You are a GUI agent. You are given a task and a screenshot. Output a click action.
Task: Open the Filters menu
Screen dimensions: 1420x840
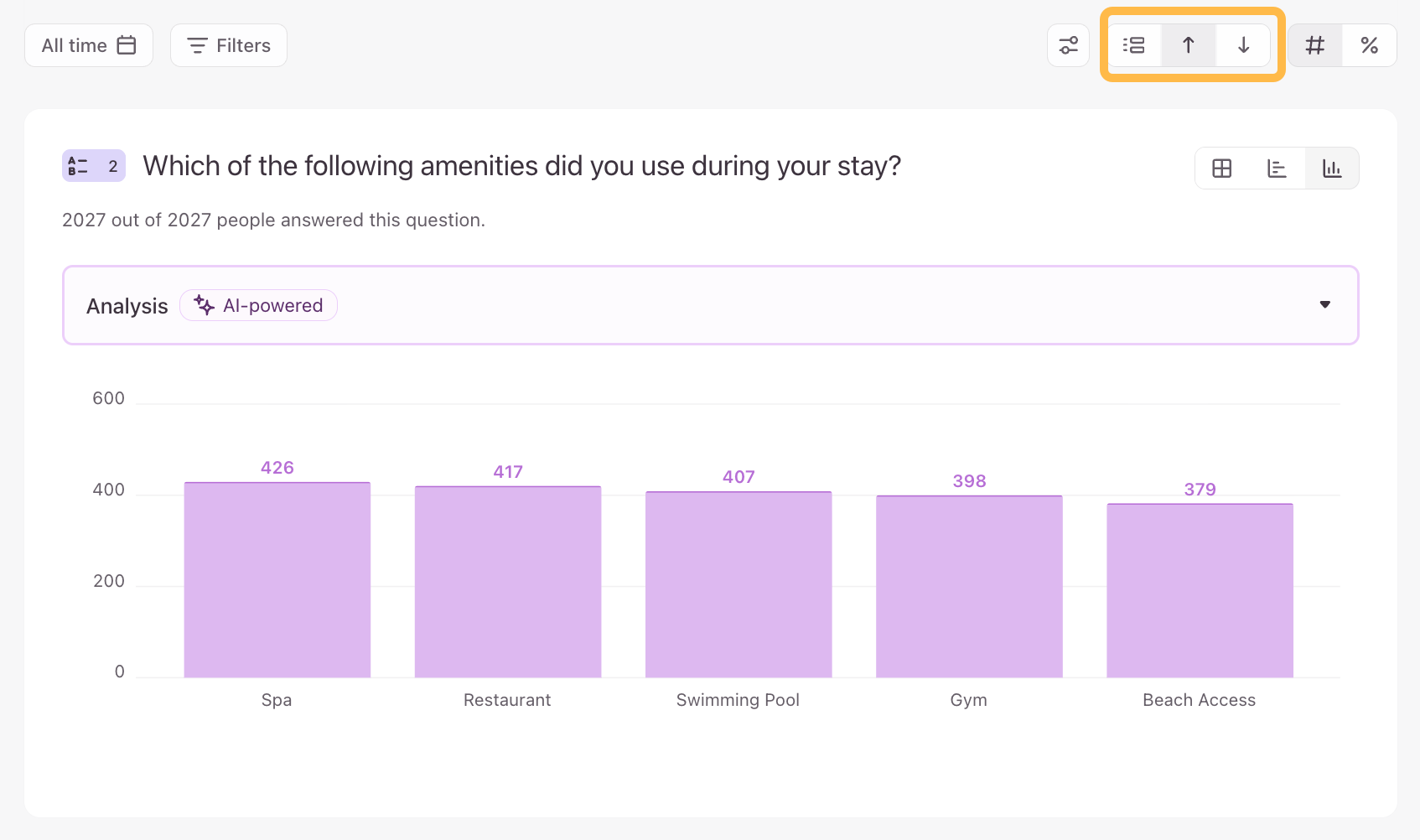pos(229,45)
